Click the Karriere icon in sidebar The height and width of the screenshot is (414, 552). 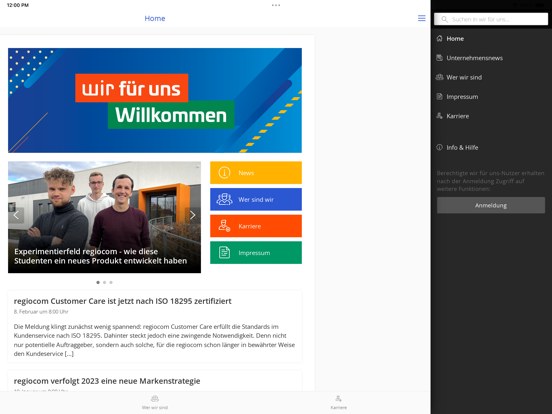(x=439, y=116)
